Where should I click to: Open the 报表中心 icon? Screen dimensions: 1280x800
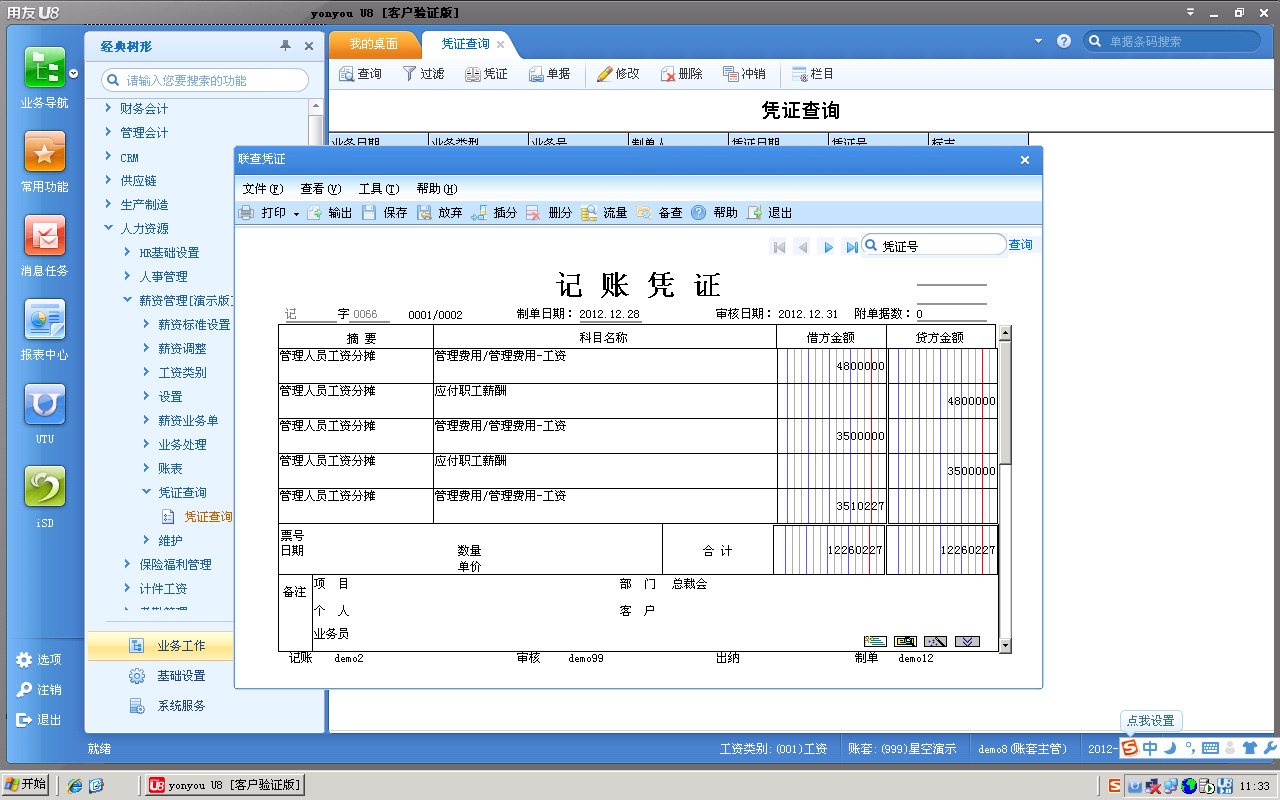(x=45, y=320)
